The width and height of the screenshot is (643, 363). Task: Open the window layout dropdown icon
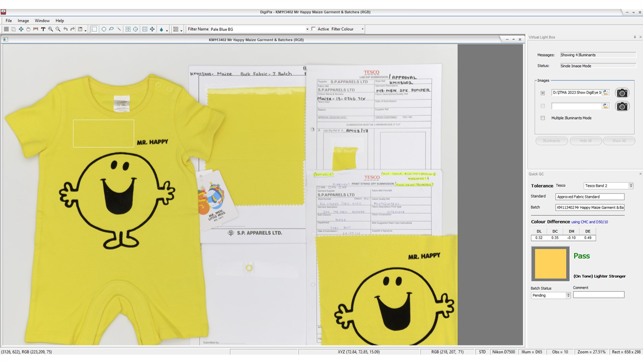pos(82,29)
